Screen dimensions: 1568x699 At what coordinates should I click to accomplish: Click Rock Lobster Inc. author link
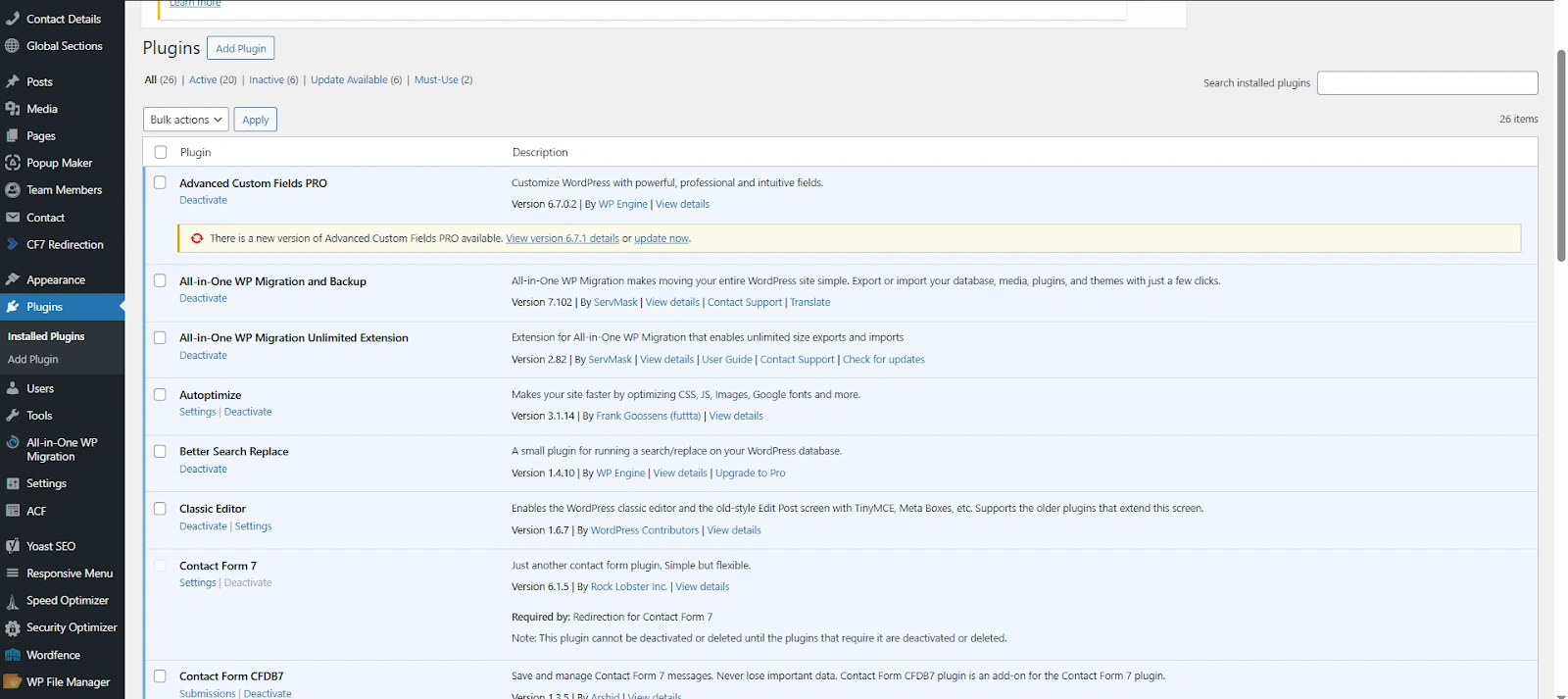[629, 587]
